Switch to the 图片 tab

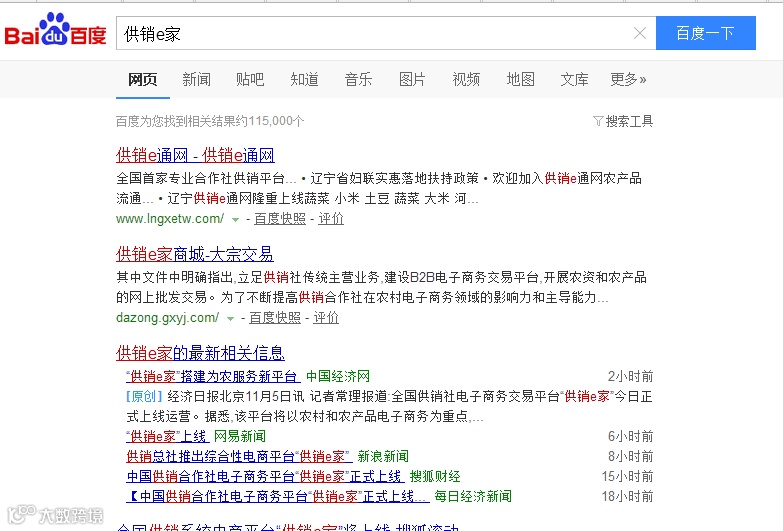[x=412, y=79]
